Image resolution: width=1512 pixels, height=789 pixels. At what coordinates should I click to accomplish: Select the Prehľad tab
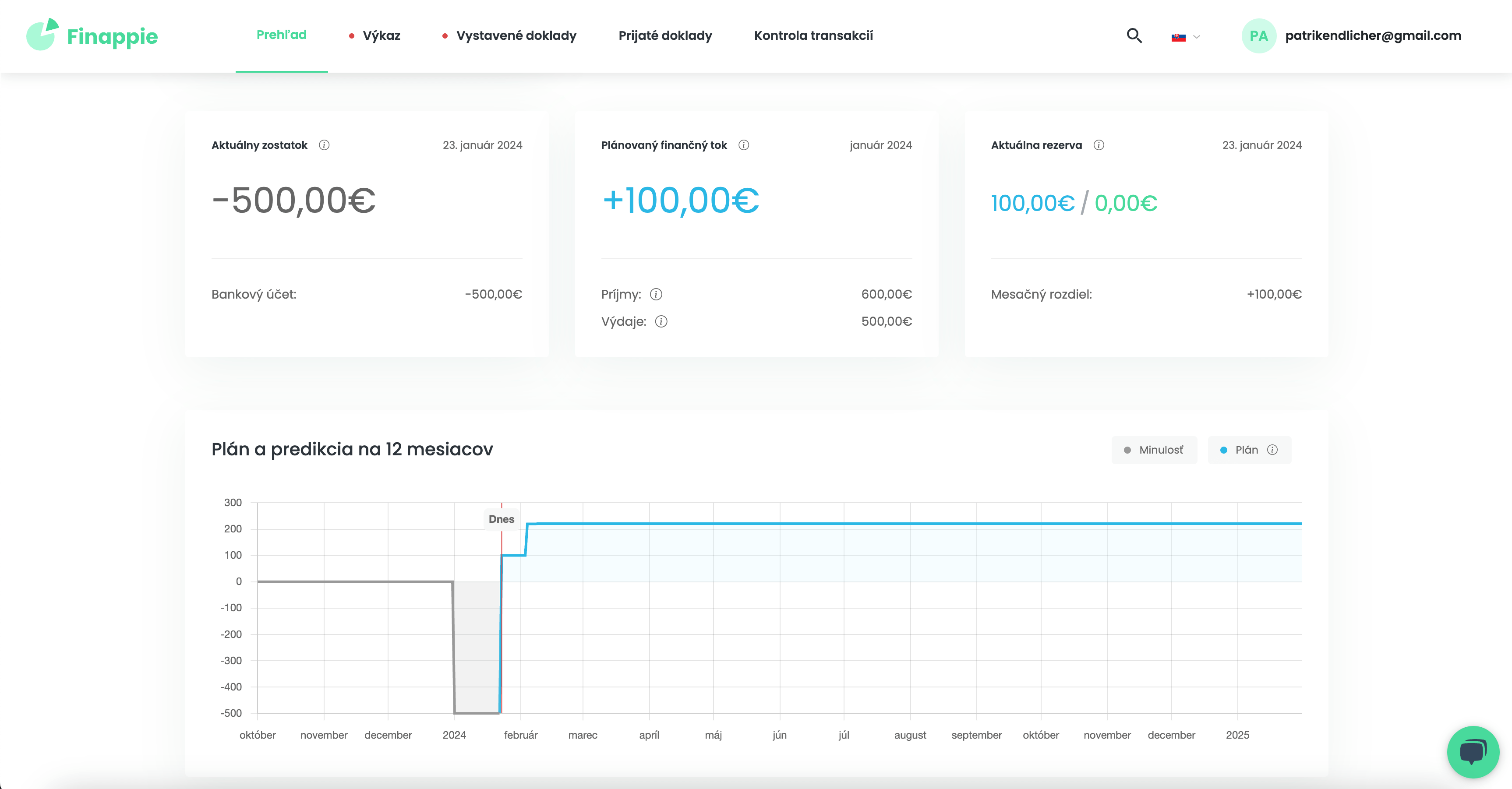coord(282,35)
